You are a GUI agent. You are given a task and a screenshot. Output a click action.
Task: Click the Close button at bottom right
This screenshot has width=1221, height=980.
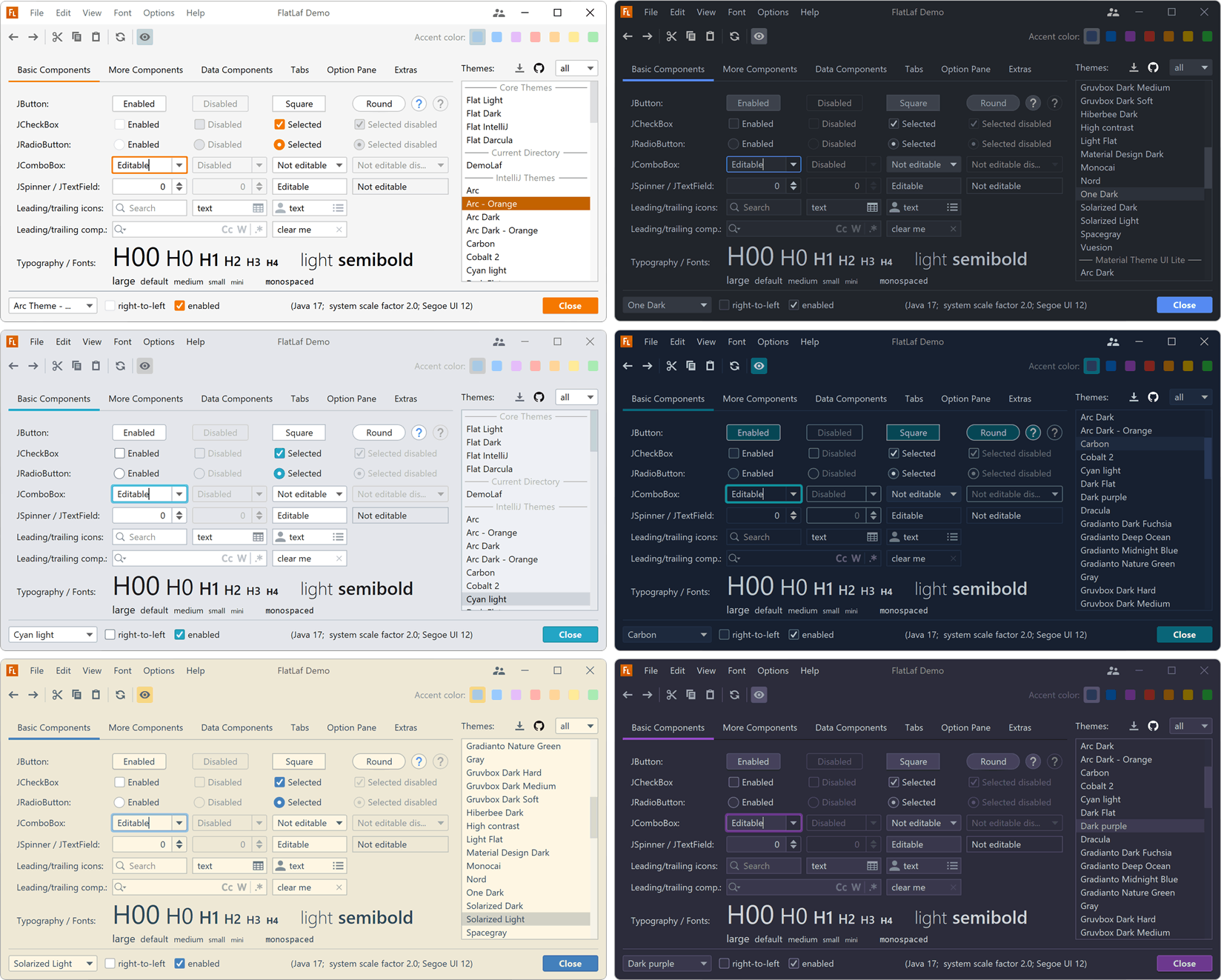click(x=570, y=305)
